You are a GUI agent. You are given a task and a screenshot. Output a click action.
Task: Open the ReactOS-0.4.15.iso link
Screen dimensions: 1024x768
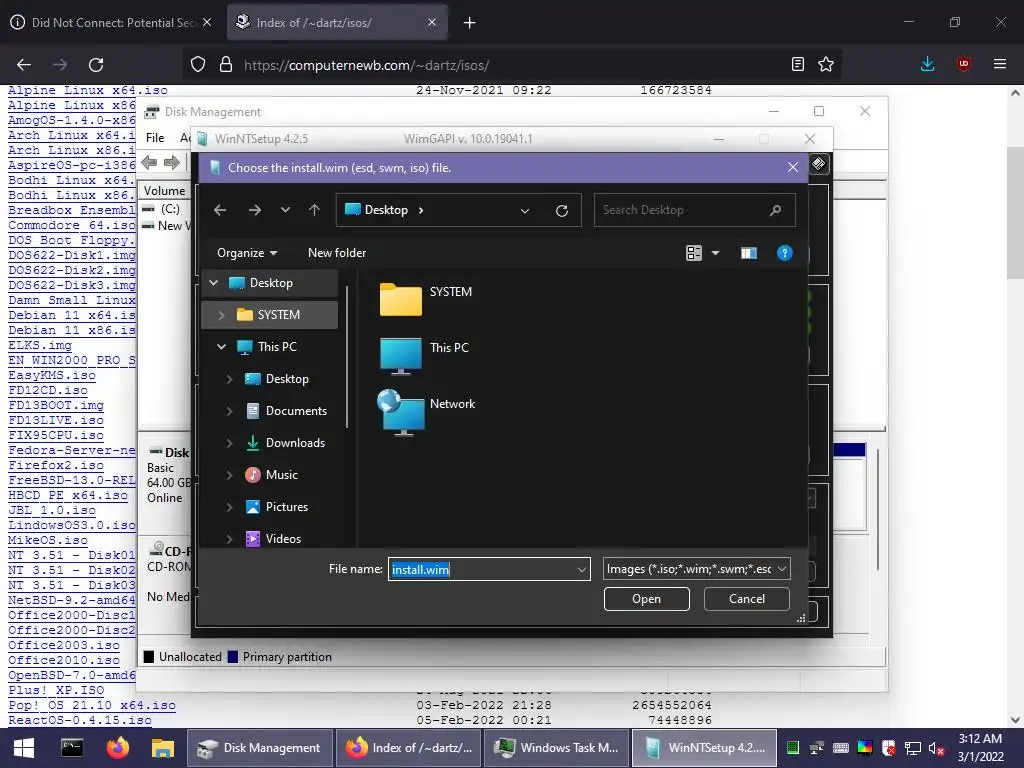coord(80,720)
